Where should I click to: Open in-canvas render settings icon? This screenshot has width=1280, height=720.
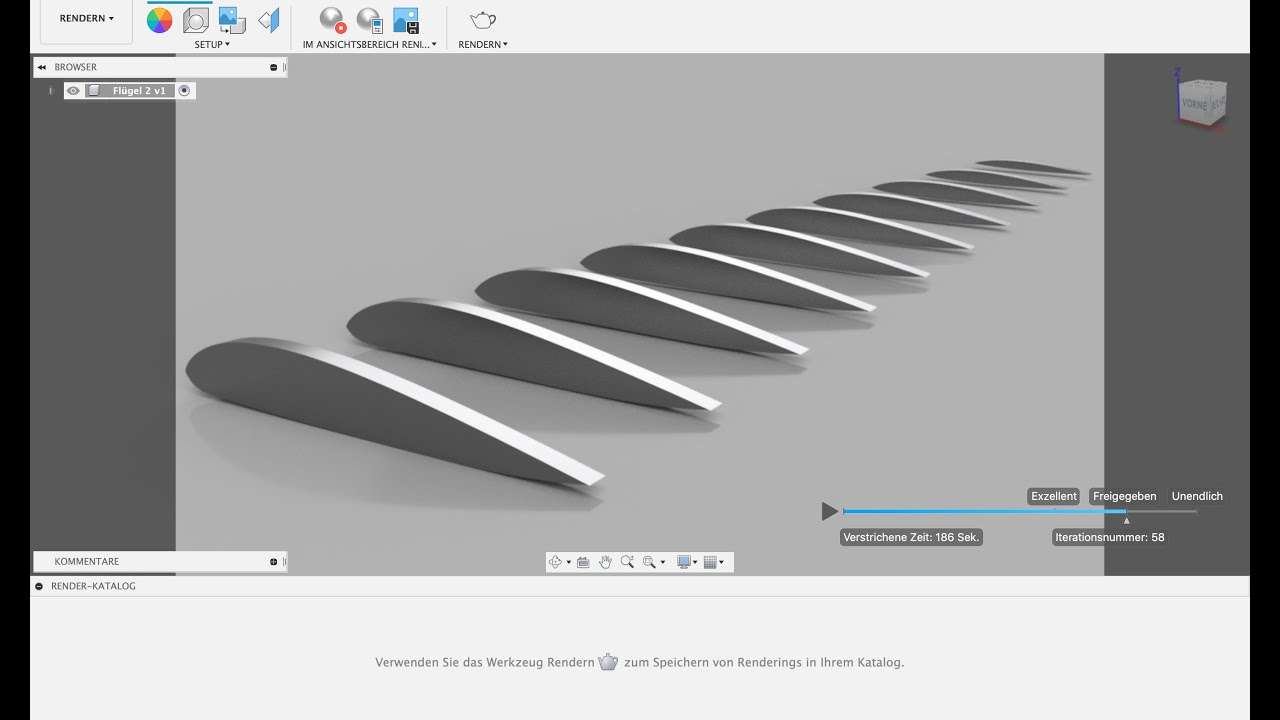pyautogui.click(x=369, y=19)
